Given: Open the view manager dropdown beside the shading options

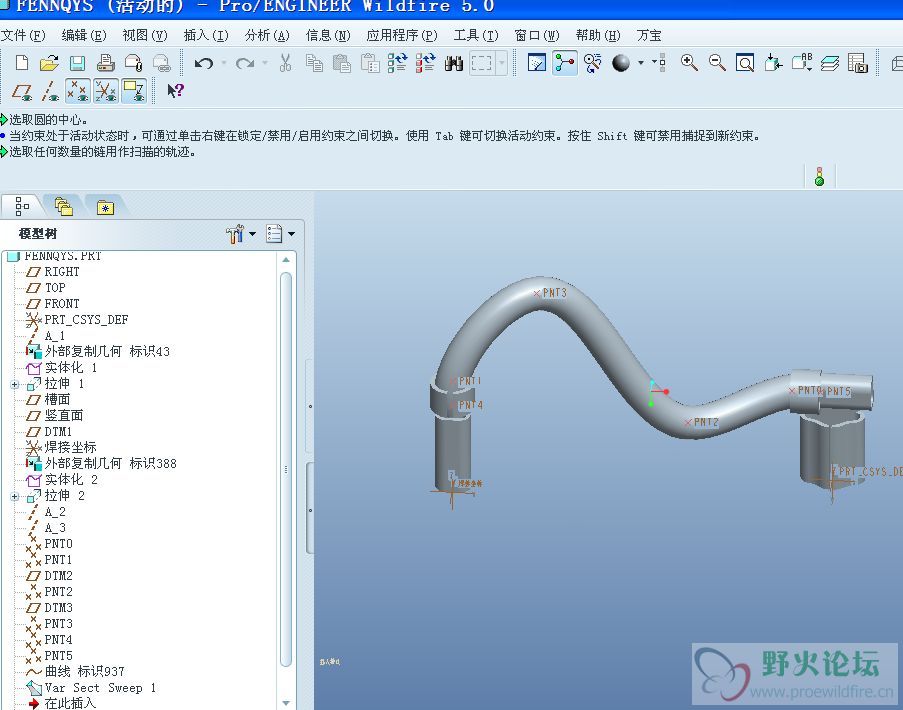Looking at the screenshot, I should tap(660, 62).
